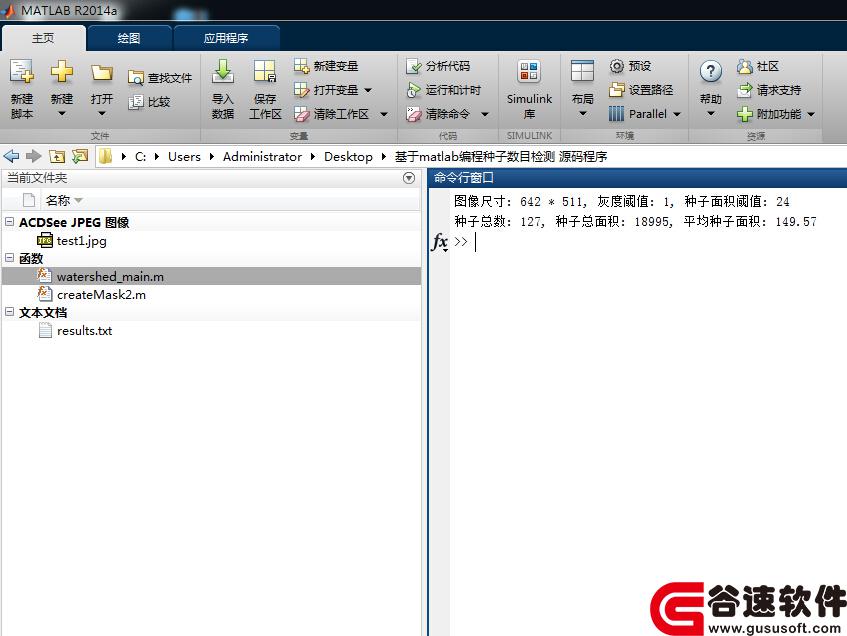Switch to the Plots (绘图) tab
The height and width of the screenshot is (636, 847).
point(129,38)
